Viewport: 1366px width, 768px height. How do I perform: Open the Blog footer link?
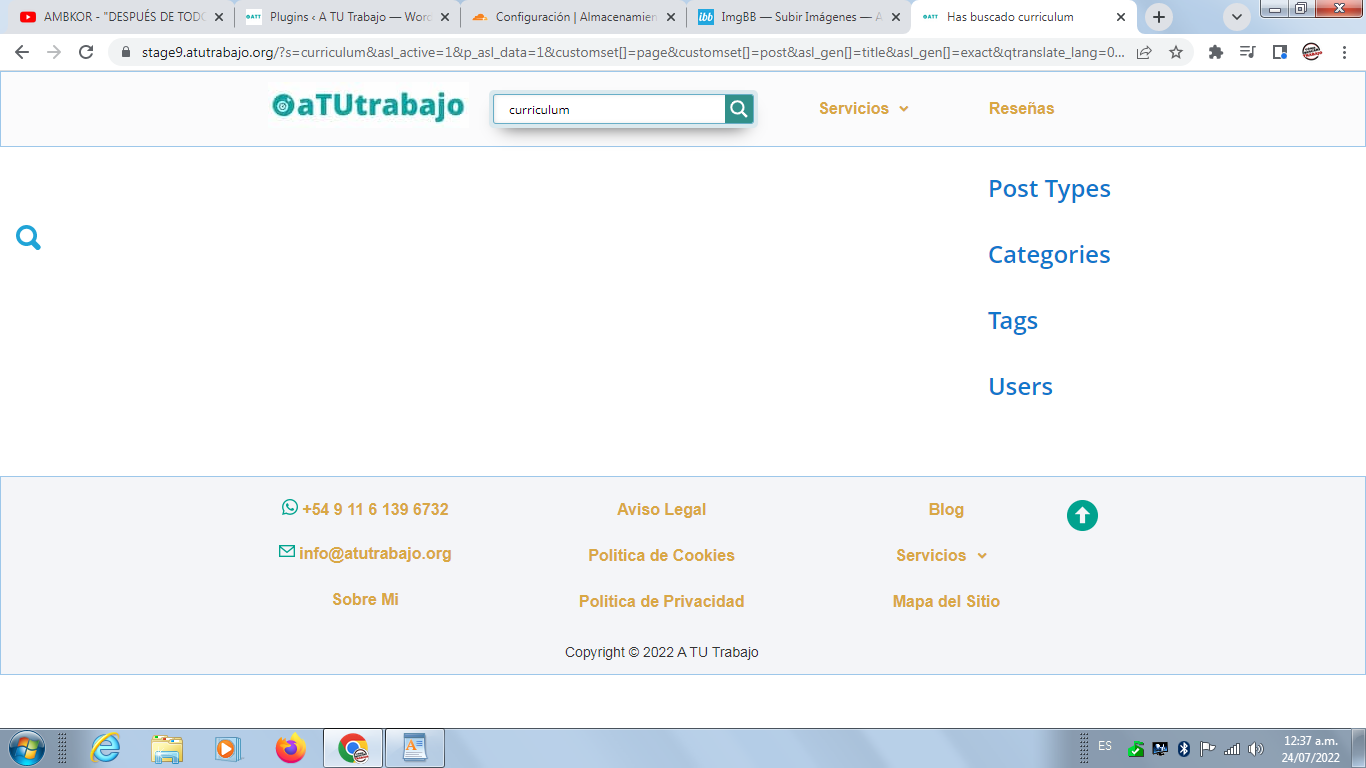click(x=946, y=510)
